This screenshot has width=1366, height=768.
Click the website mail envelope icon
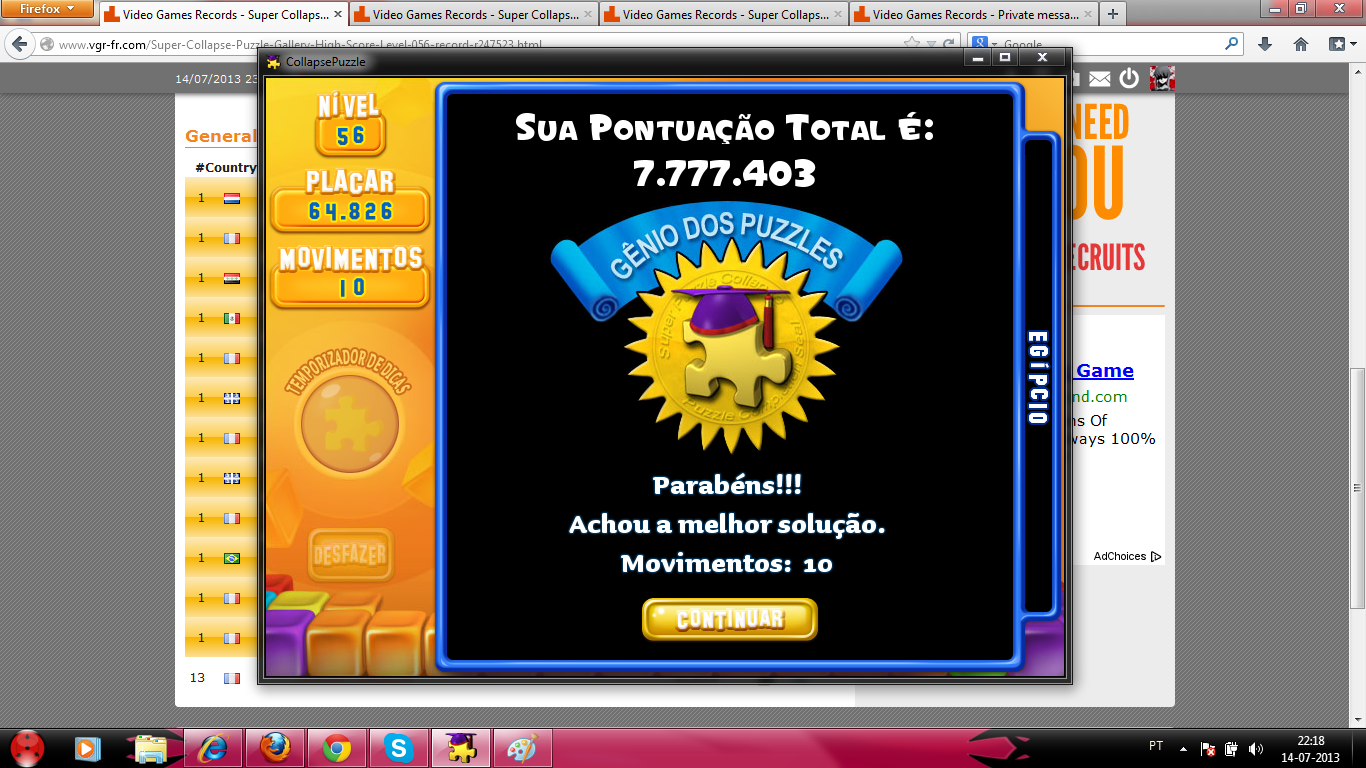[1100, 79]
